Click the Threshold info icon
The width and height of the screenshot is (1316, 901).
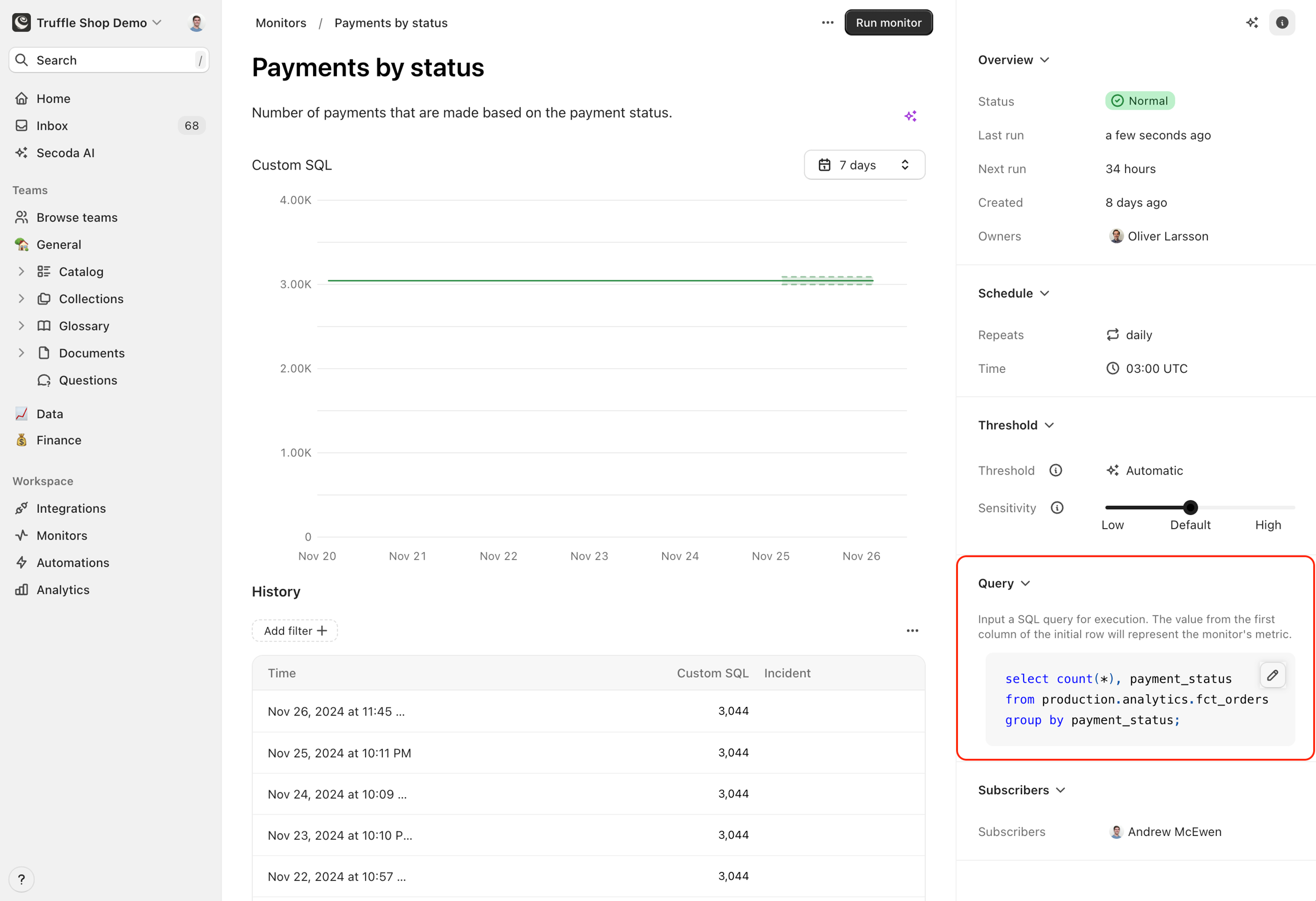tap(1056, 470)
